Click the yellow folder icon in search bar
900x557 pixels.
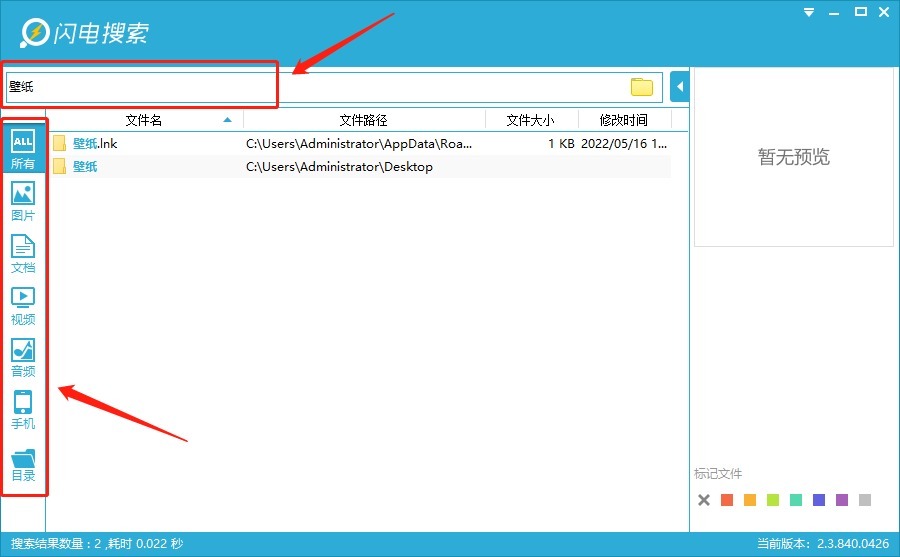(642, 87)
